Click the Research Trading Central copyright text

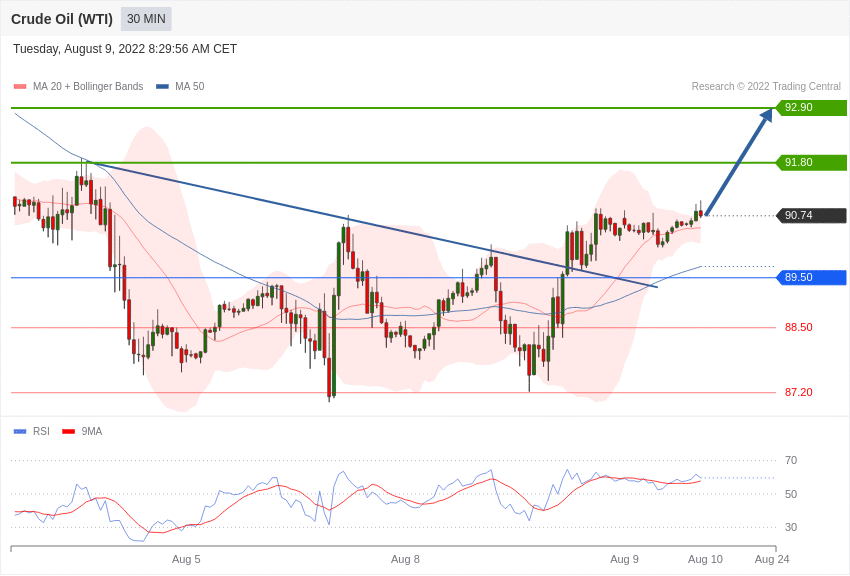[766, 87]
